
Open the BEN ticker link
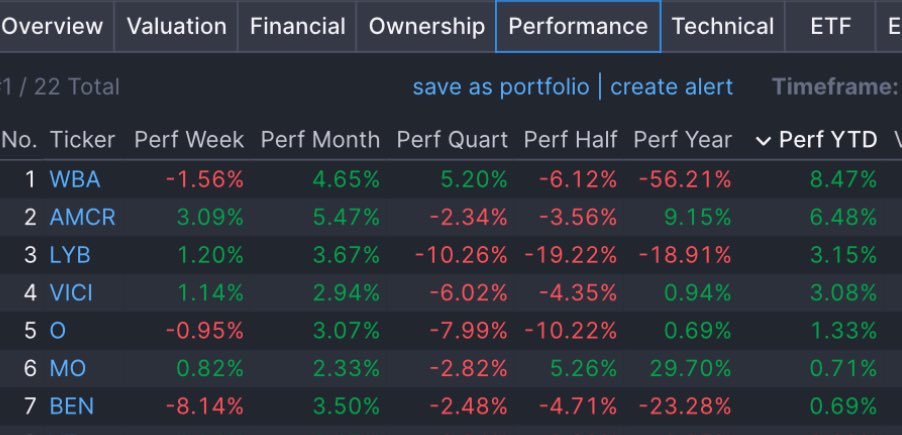(71, 407)
